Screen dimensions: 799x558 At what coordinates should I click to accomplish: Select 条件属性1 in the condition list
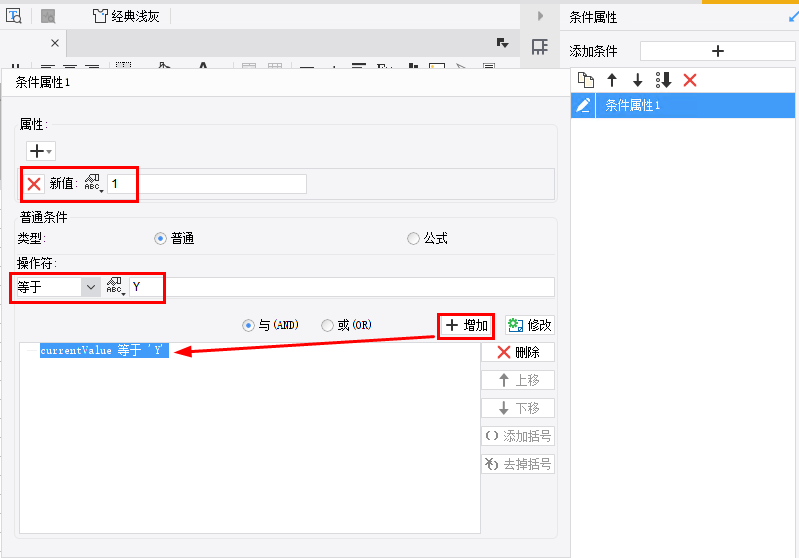[695, 105]
